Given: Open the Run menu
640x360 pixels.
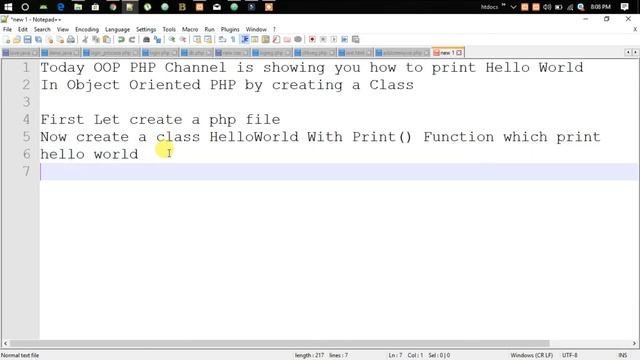Looking at the screenshot, I should (209, 29).
